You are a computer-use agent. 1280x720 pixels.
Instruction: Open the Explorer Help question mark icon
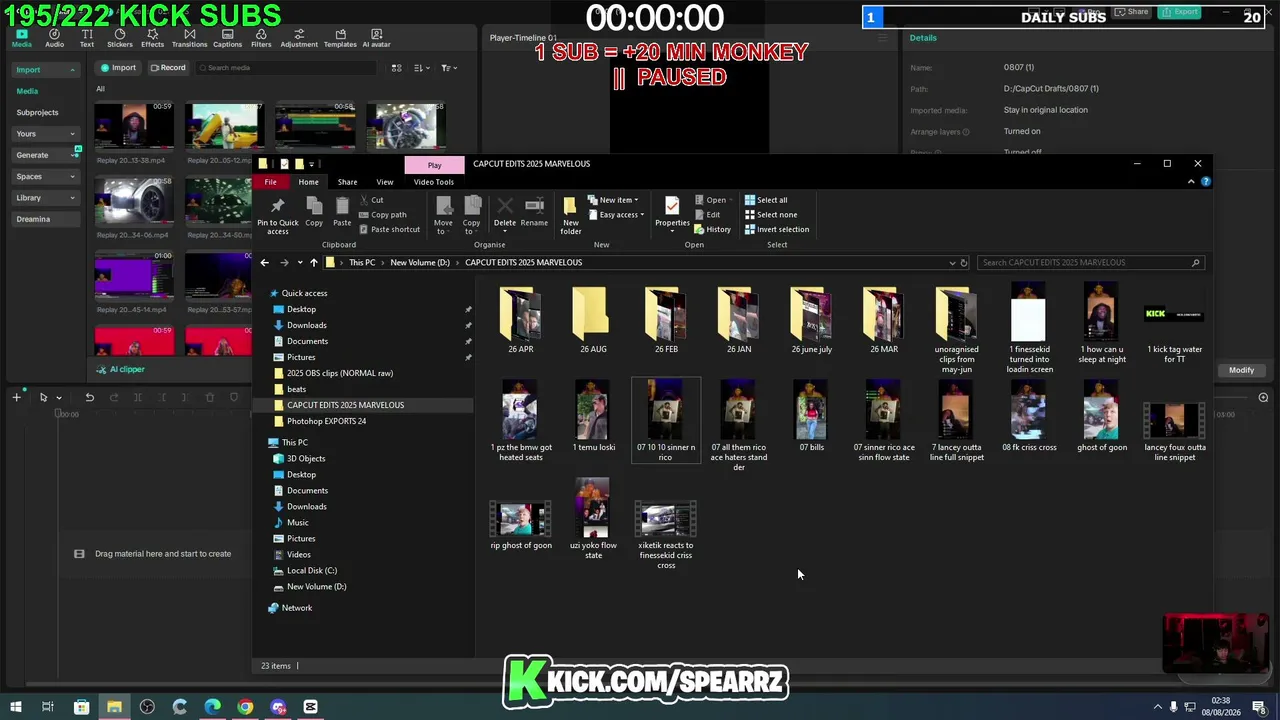coord(1206,182)
